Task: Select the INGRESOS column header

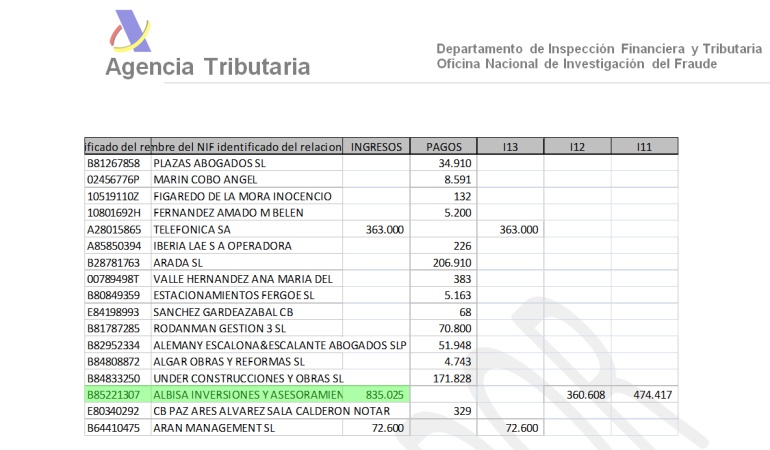Action: pyautogui.click(x=376, y=146)
